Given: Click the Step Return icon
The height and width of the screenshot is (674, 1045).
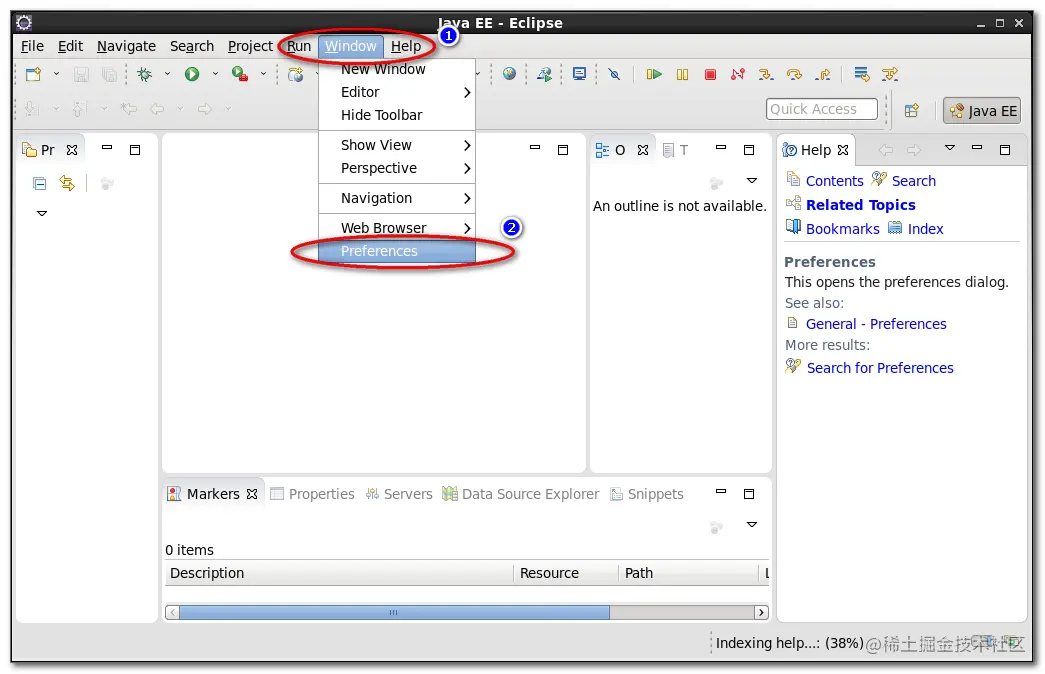Looking at the screenshot, I should [823, 74].
